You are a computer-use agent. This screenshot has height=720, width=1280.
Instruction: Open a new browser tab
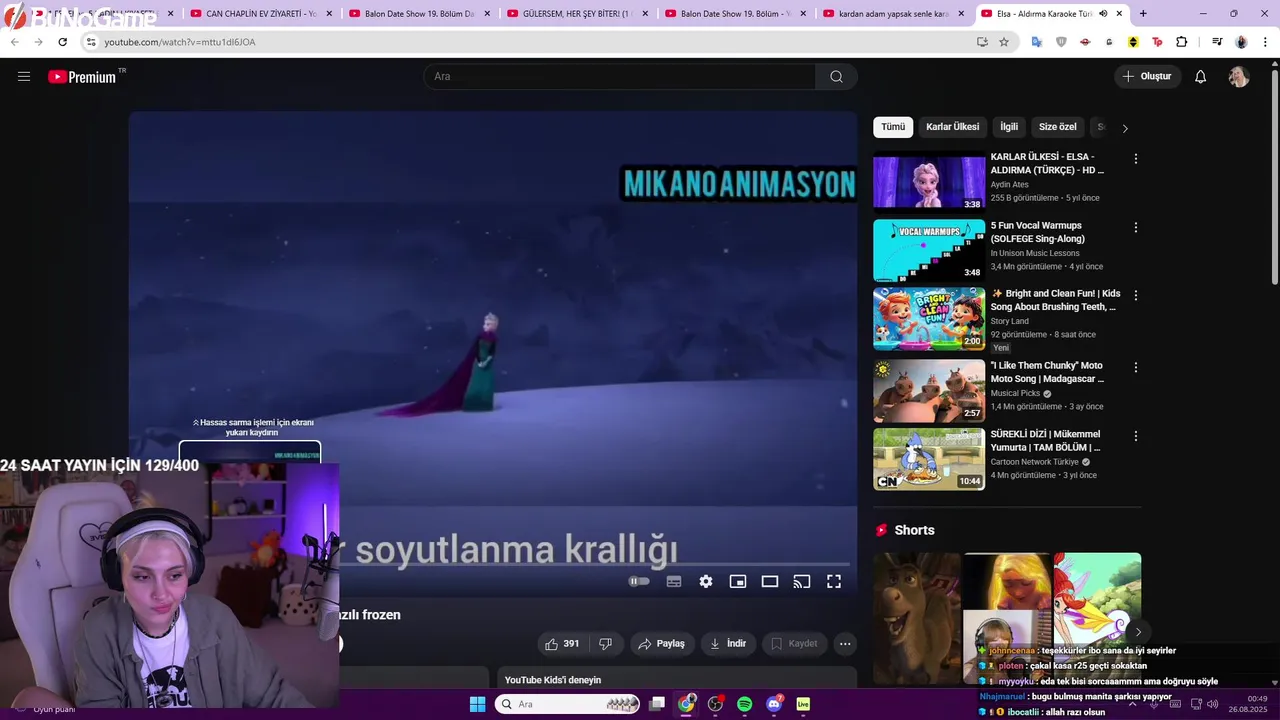coord(1143,14)
